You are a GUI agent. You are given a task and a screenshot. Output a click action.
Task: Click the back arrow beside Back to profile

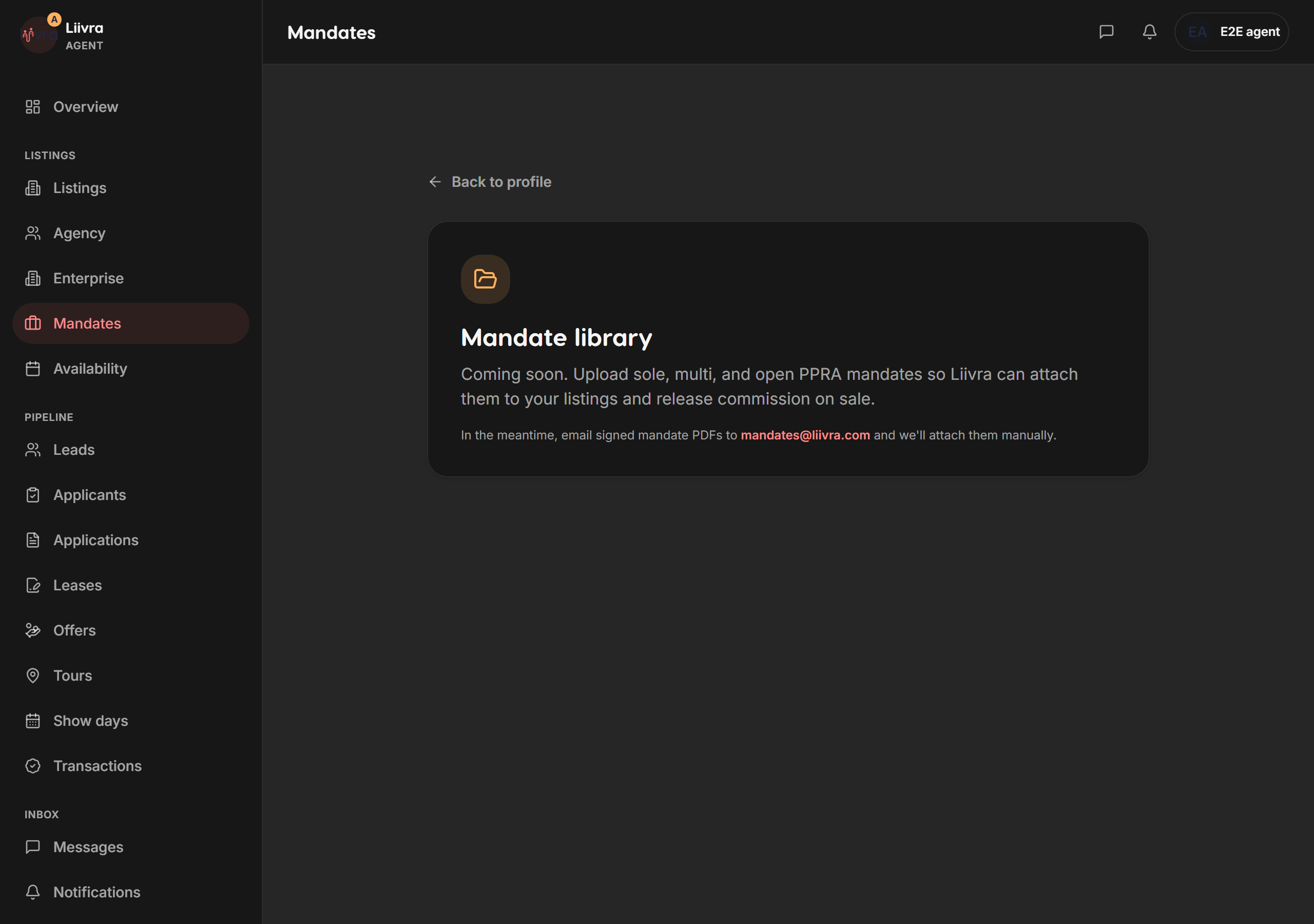(435, 182)
